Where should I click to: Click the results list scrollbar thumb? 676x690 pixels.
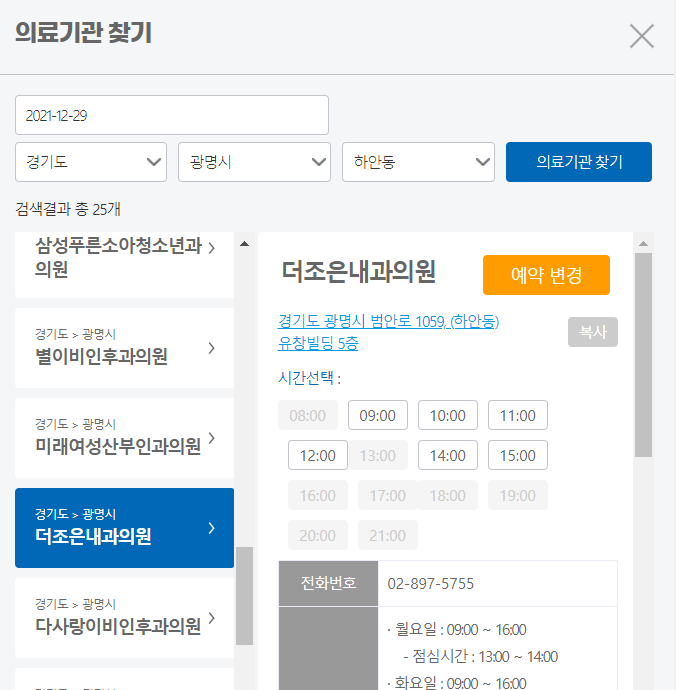(244, 596)
